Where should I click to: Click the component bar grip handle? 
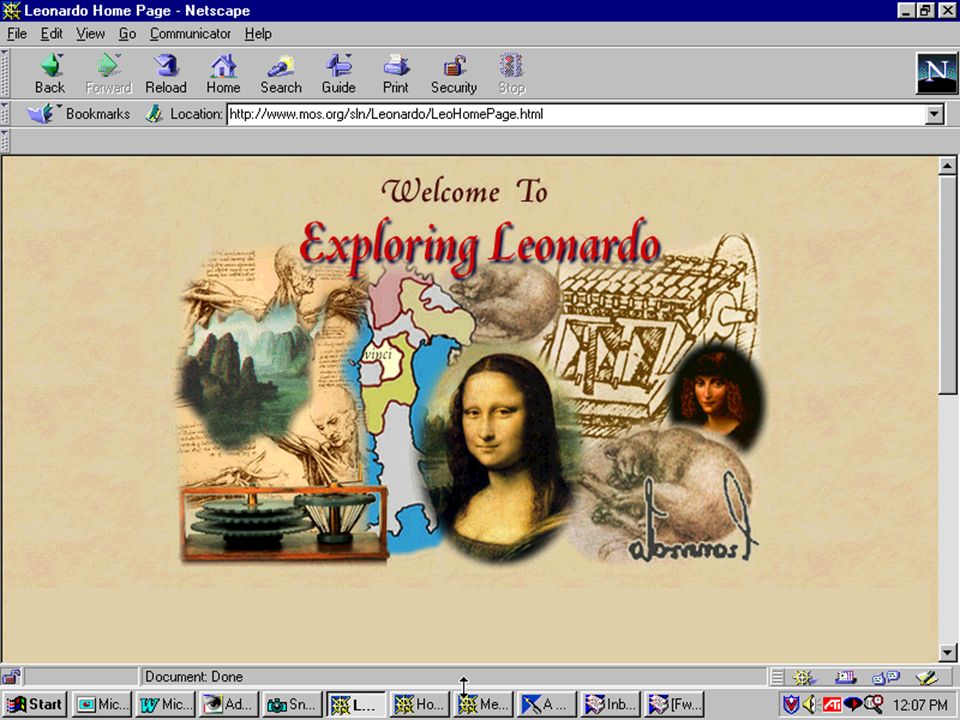pos(777,677)
